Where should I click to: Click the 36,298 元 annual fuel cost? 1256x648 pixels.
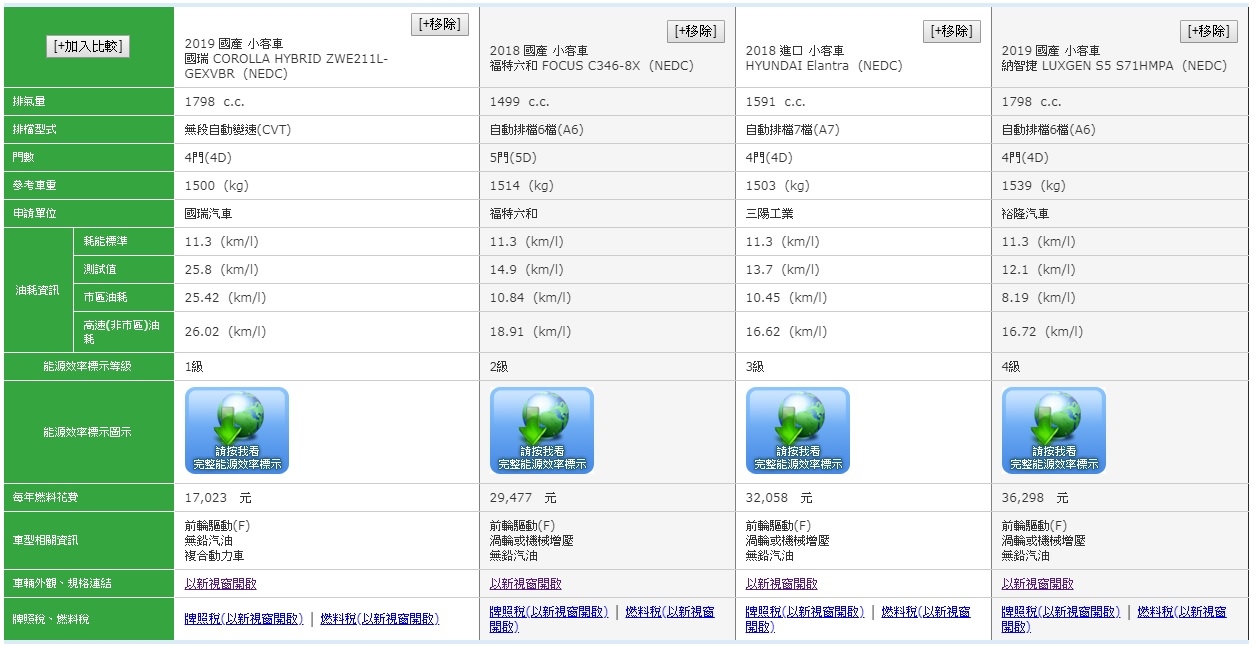(1035, 498)
